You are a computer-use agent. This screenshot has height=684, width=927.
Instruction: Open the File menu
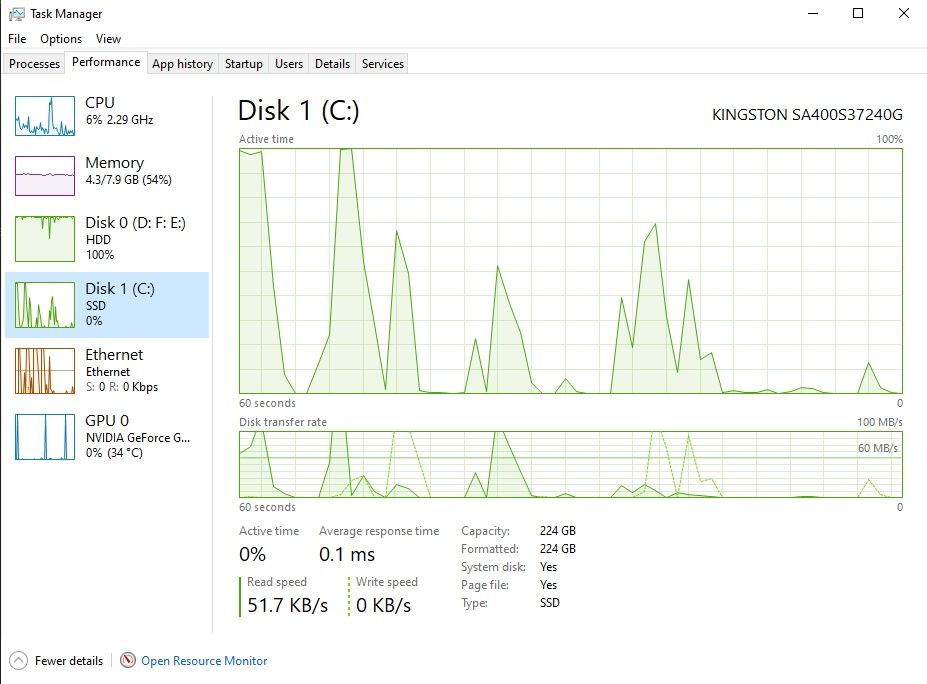tap(17, 38)
